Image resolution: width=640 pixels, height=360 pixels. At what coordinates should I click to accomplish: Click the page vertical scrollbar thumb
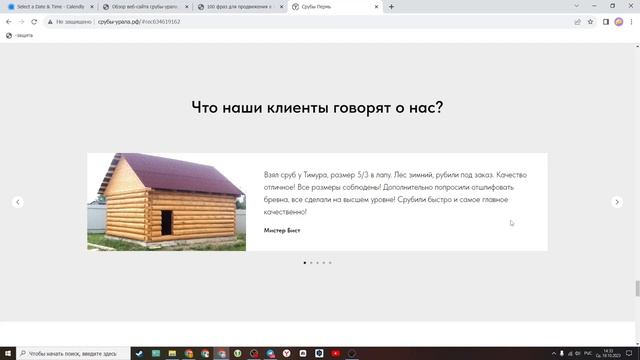[637, 288]
